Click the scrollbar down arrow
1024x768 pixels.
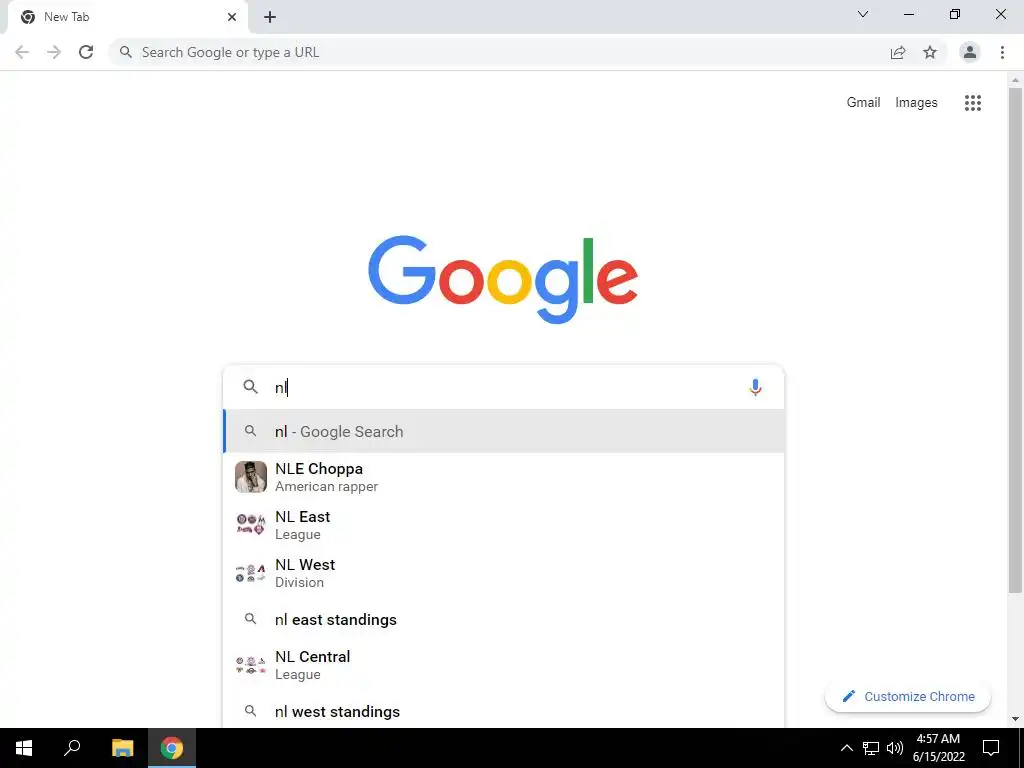[x=1015, y=719]
